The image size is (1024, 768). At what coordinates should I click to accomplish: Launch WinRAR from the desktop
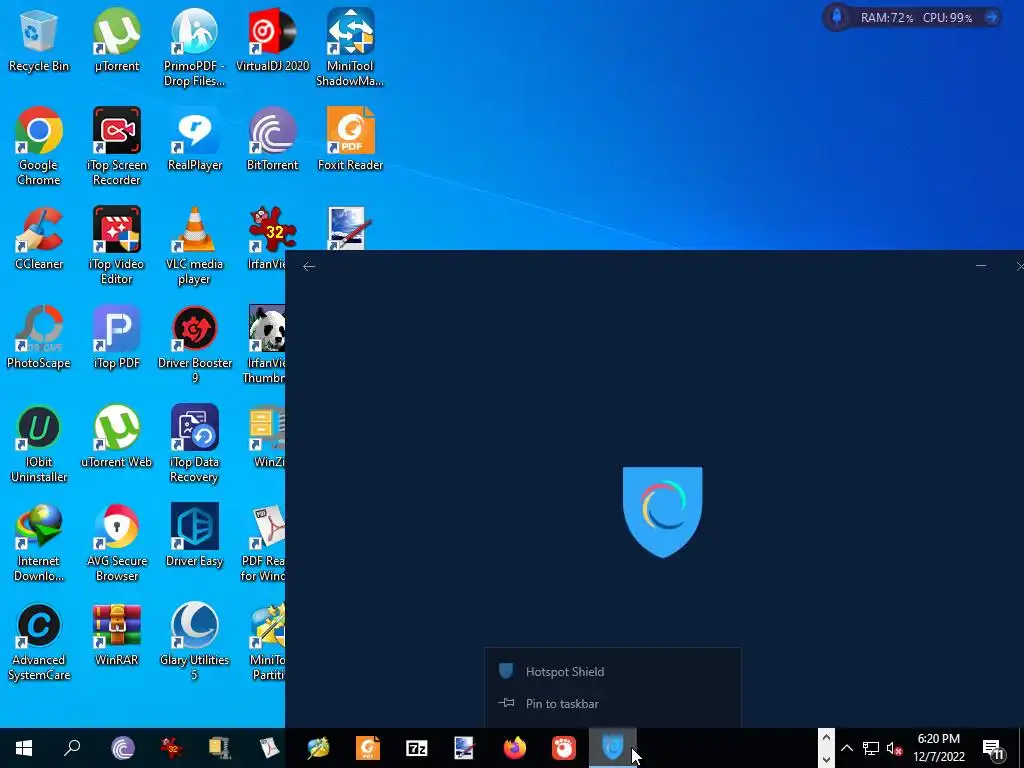(117, 635)
